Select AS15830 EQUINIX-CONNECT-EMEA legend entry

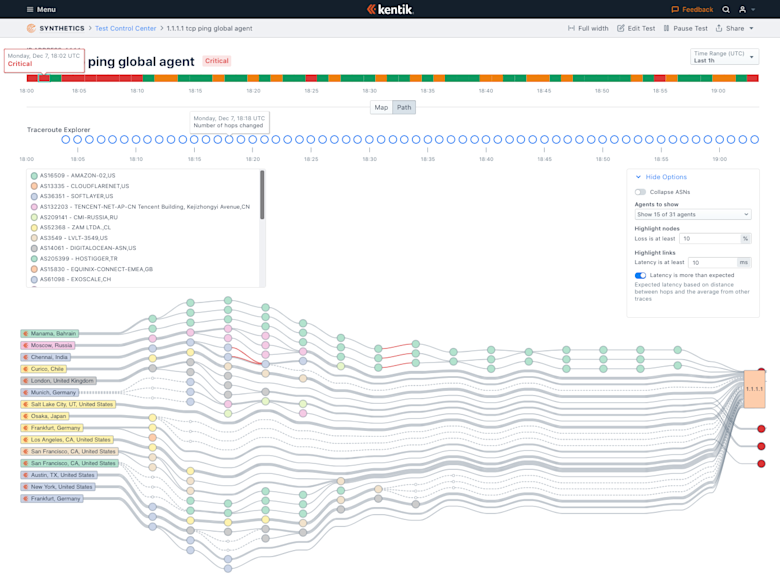point(92,269)
